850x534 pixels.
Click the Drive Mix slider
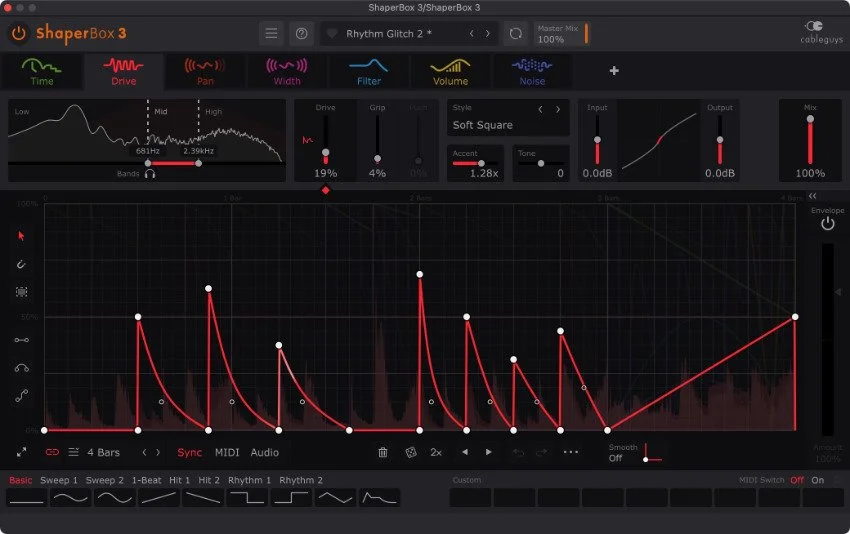pyautogui.click(x=810, y=140)
